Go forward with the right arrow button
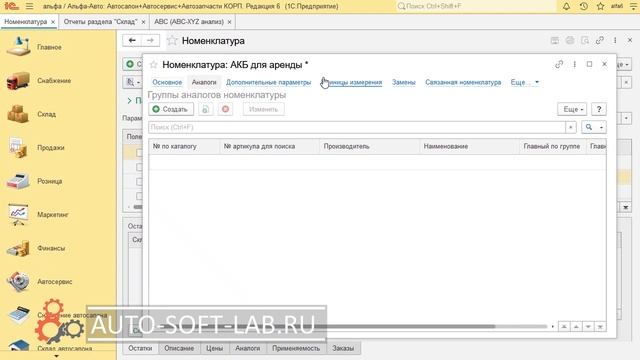 tap(150, 40)
